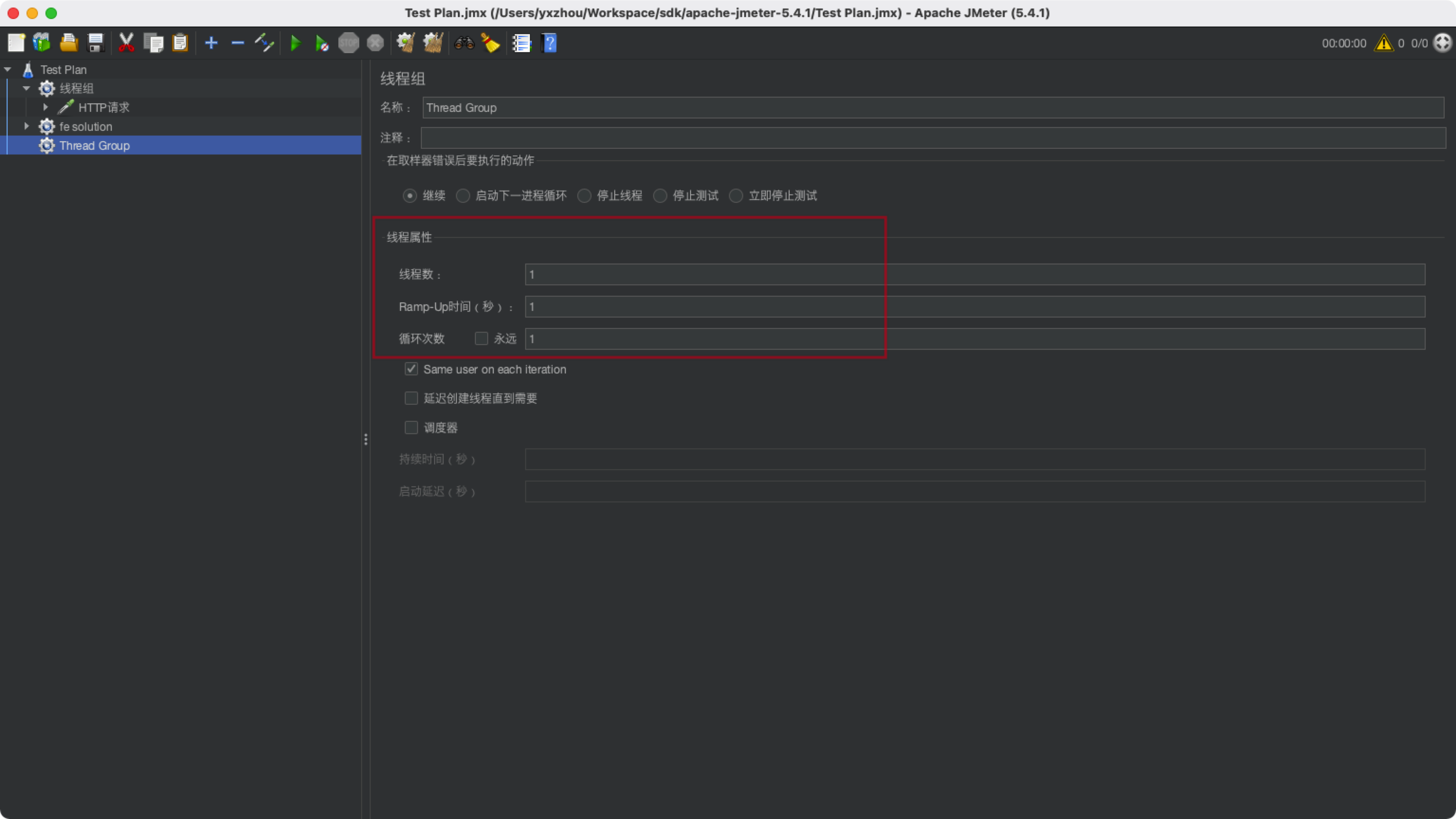Create a new test plan via New icon

(x=16, y=43)
